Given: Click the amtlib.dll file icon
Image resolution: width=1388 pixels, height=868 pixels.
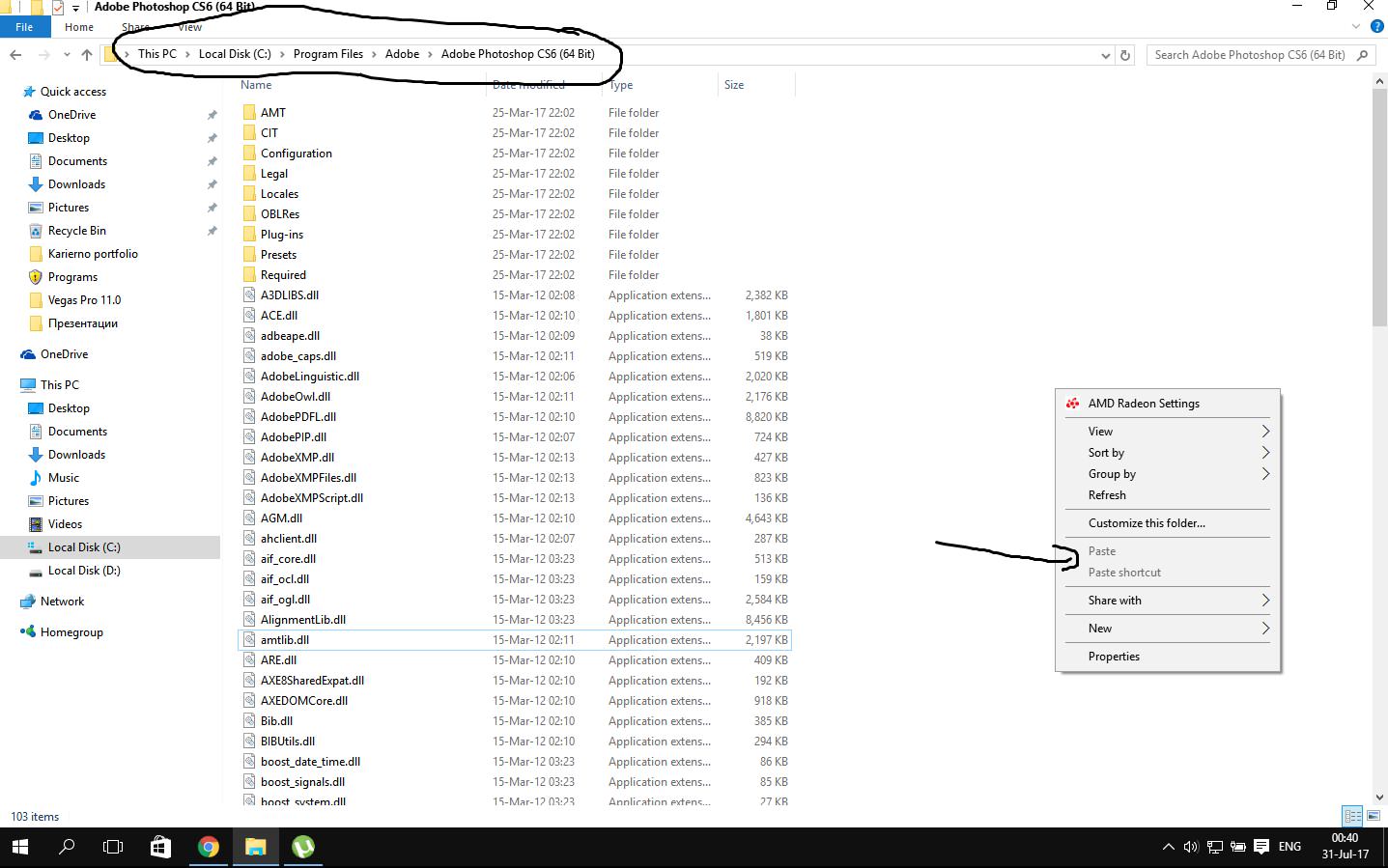Looking at the screenshot, I should 250,639.
